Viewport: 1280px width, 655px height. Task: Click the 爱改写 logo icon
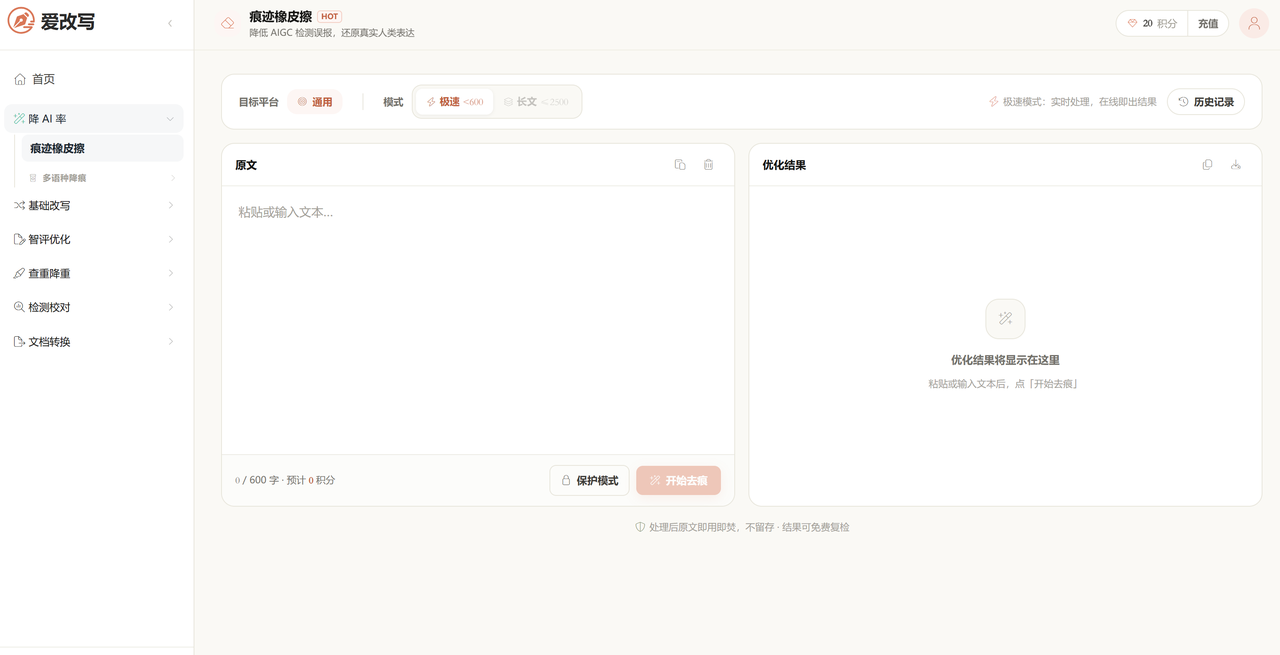coord(21,21)
